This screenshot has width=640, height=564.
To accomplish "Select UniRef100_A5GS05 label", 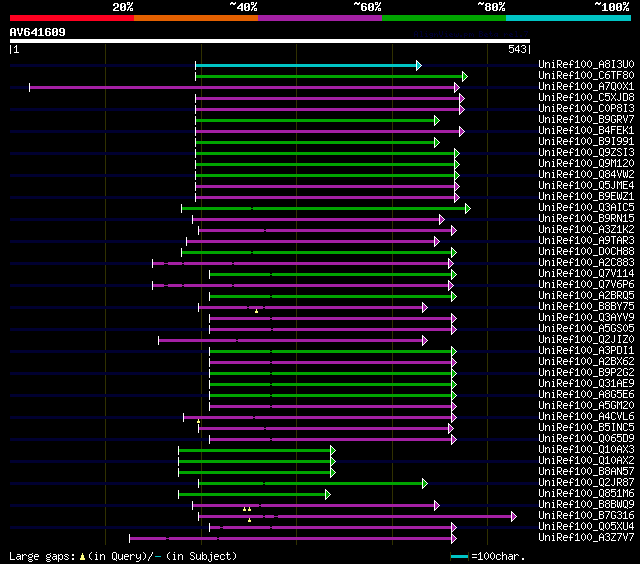I will [x=586, y=329].
